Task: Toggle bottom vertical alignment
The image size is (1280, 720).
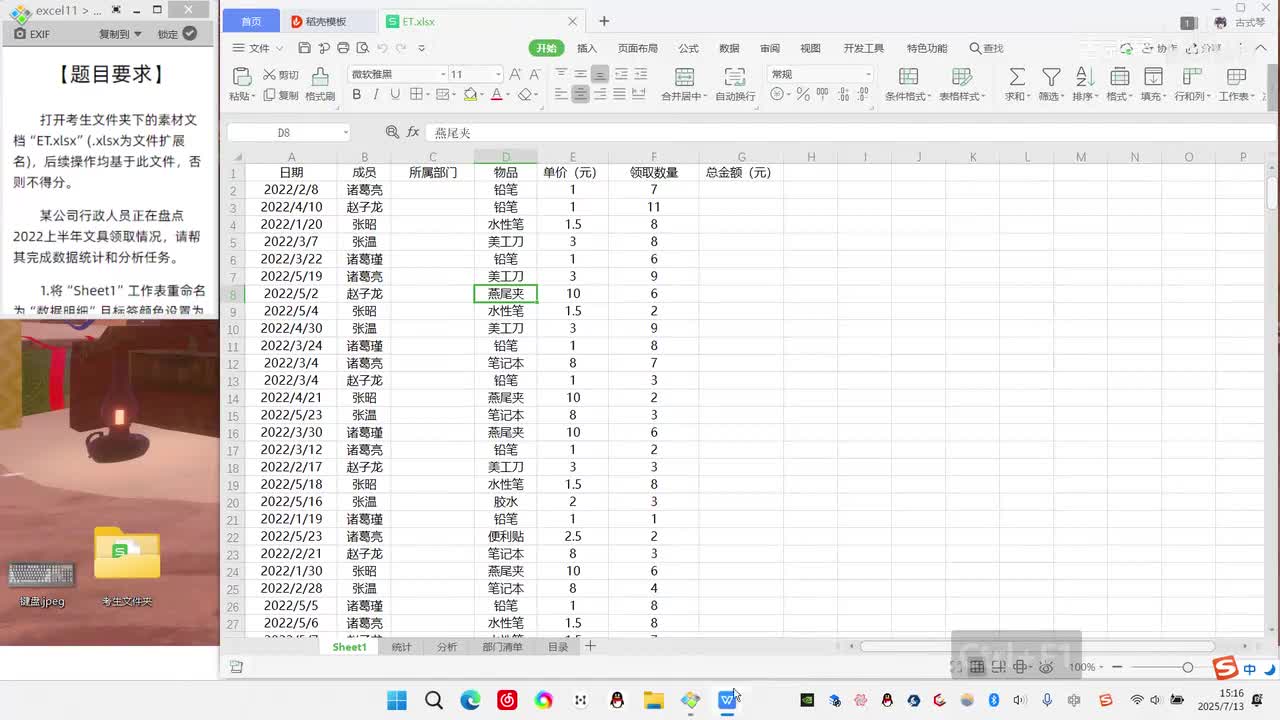Action: 599,74
